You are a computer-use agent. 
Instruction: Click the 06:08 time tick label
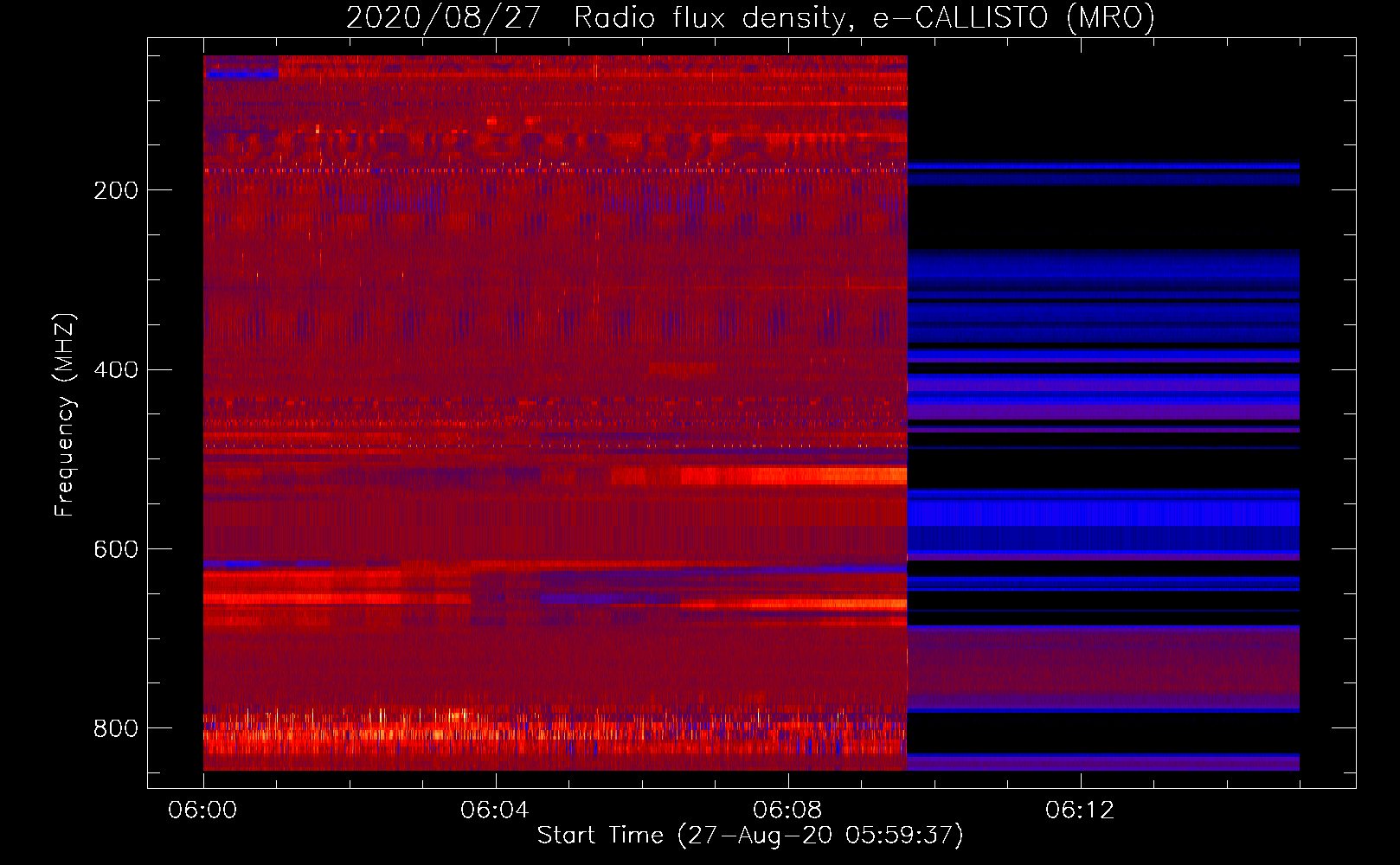[x=787, y=810]
